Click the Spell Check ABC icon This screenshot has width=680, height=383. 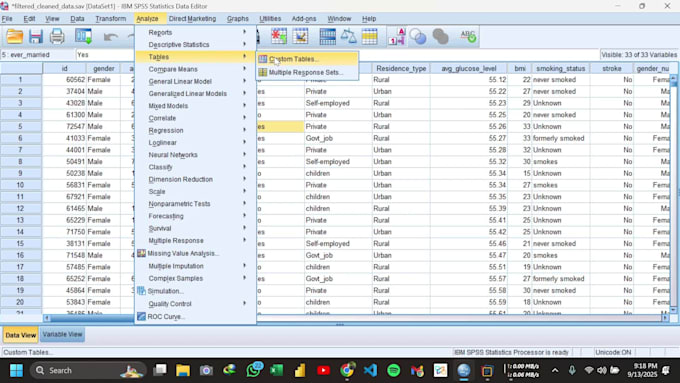(468, 37)
